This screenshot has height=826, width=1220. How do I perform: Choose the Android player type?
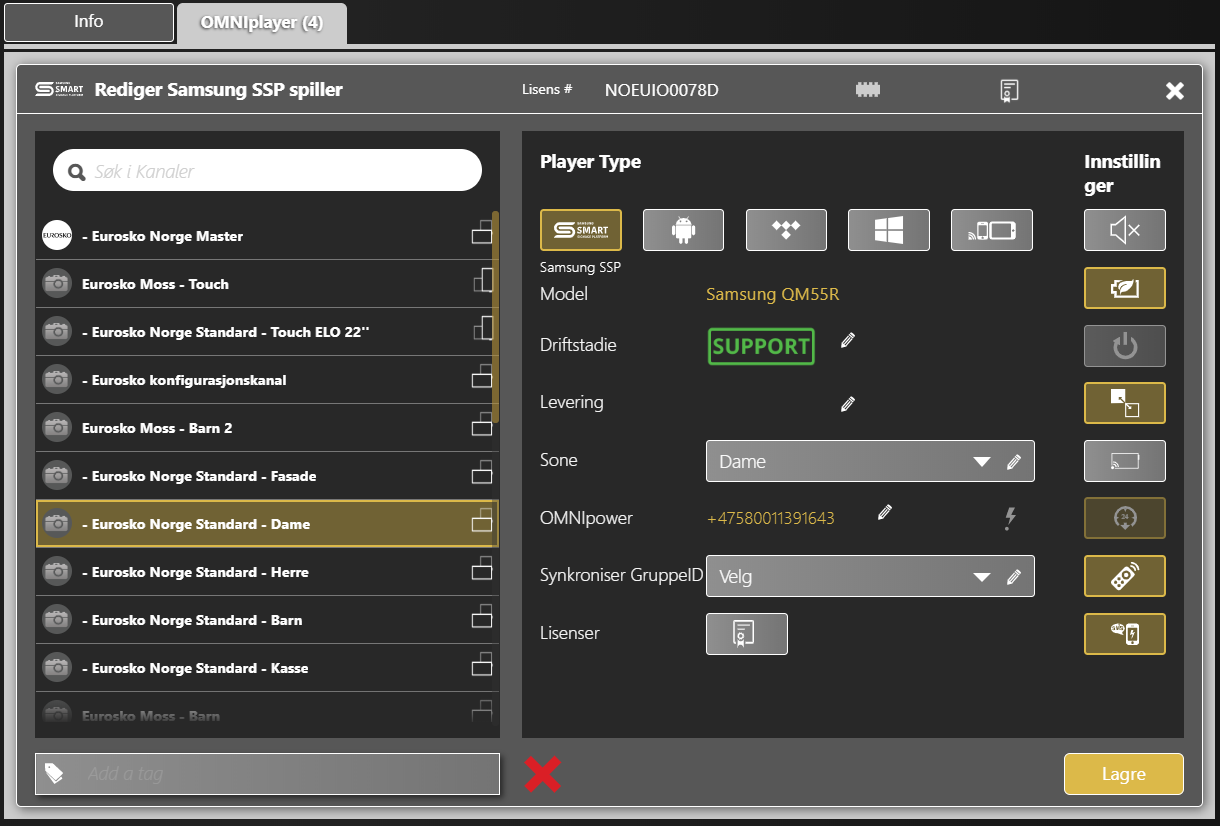coord(684,230)
